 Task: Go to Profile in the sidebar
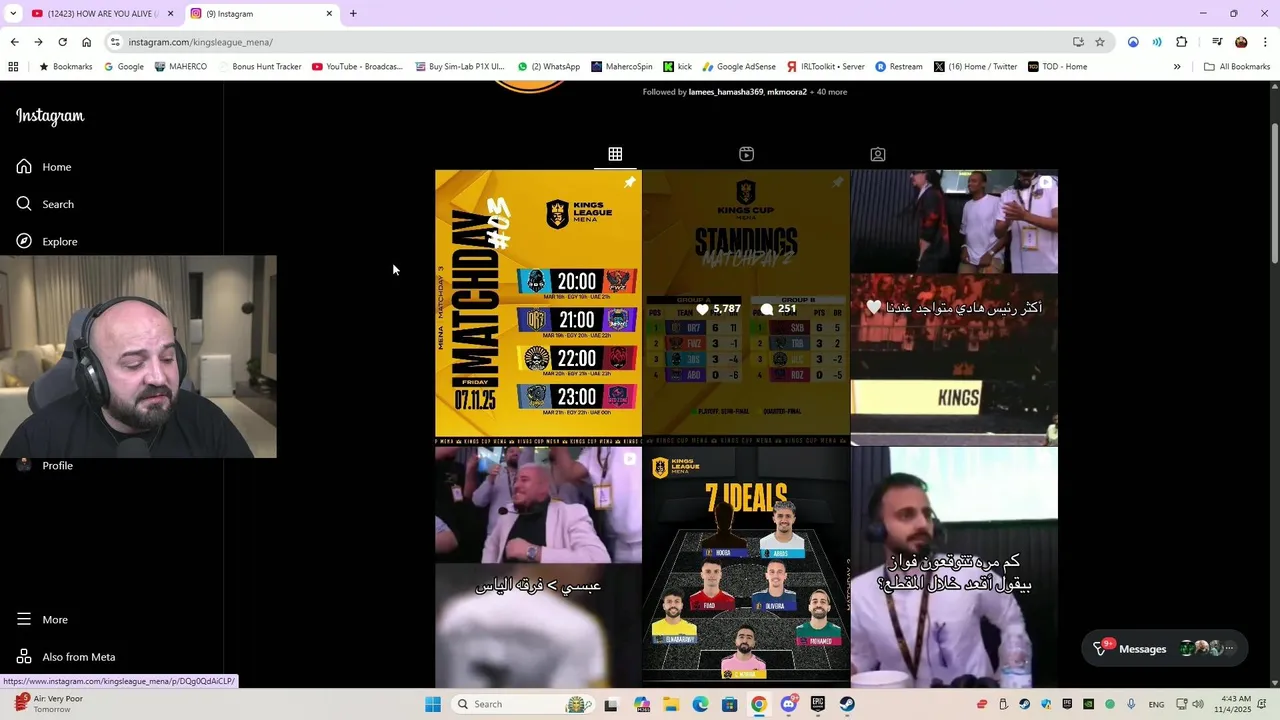(x=45, y=466)
